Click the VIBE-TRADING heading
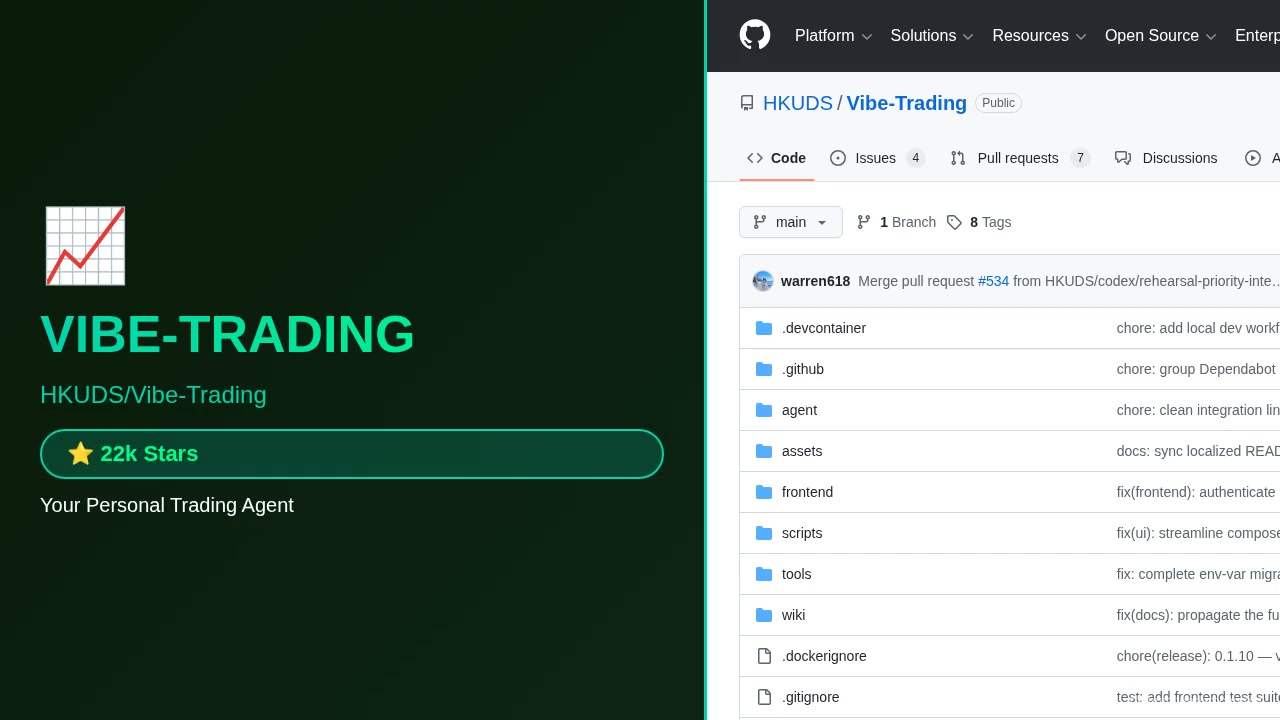The image size is (1280, 720). pyautogui.click(x=227, y=334)
